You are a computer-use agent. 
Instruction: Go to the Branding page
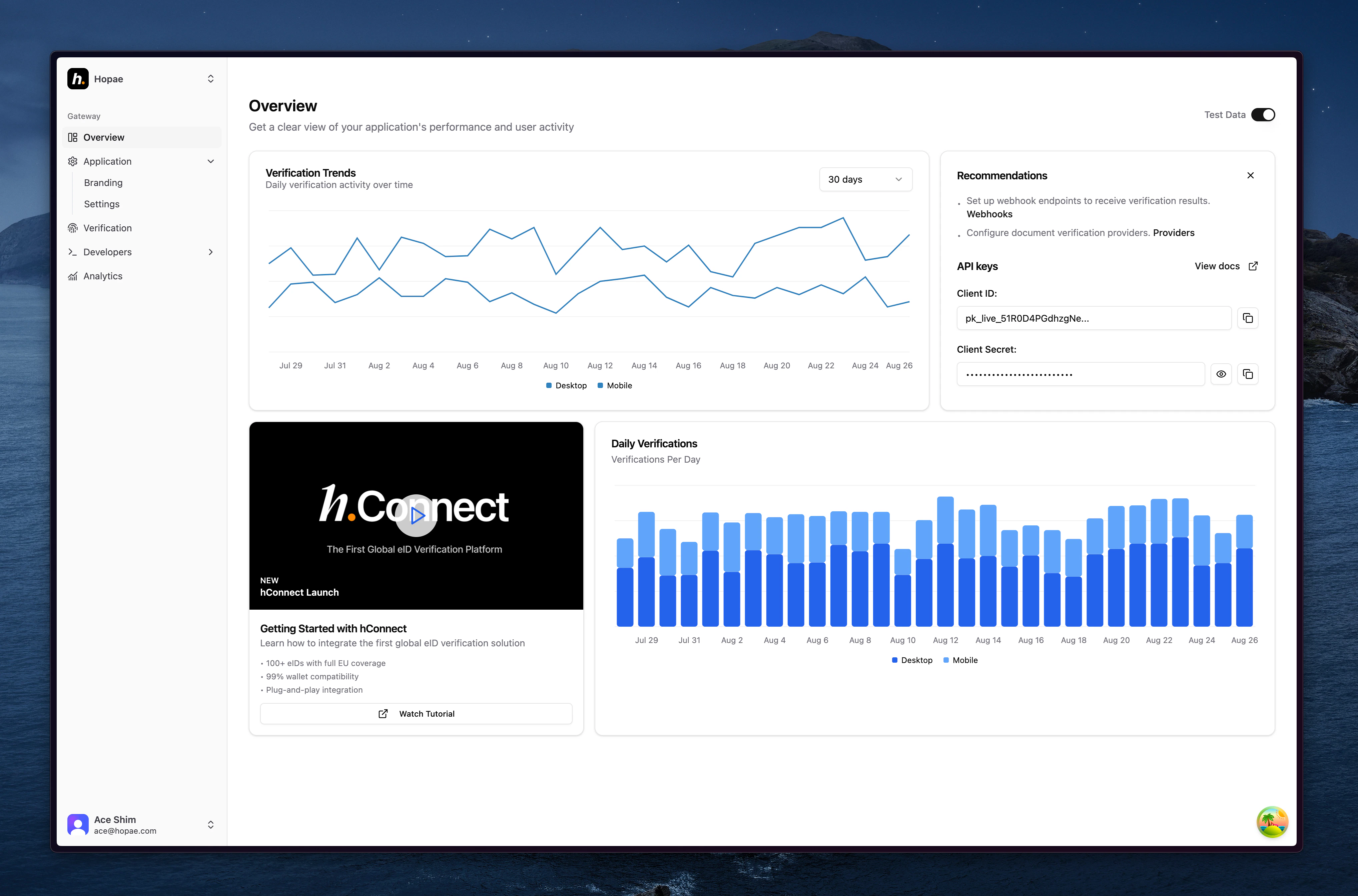(x=103, y=183)
